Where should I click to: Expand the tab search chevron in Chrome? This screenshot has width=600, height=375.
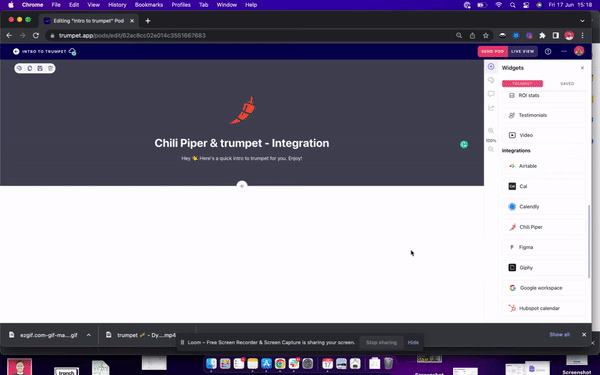coord(582,21)
